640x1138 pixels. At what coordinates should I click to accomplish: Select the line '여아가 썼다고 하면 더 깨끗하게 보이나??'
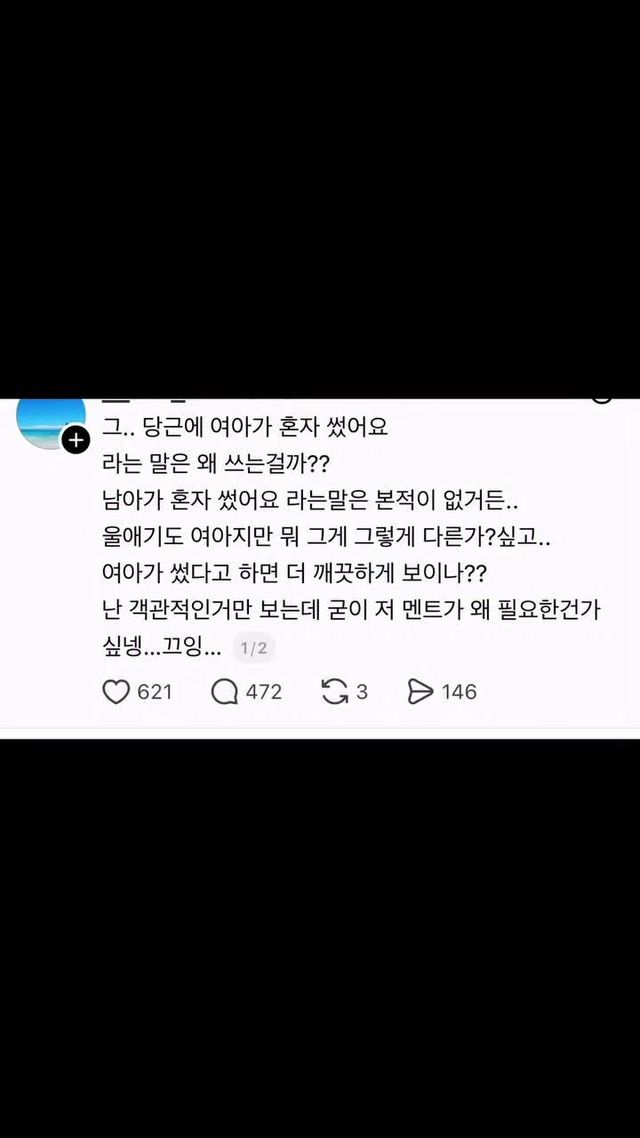(294, 574)
